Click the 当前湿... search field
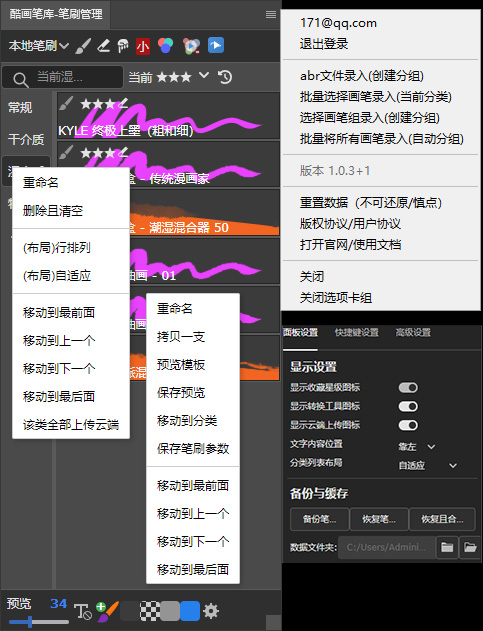Image resolution: width=483 pixels, height=631 pixels. click(62, 77)
